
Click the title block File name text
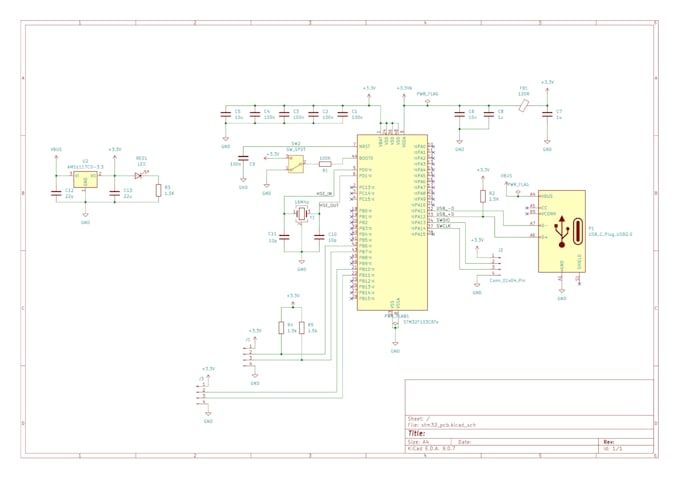click(441, 425)
